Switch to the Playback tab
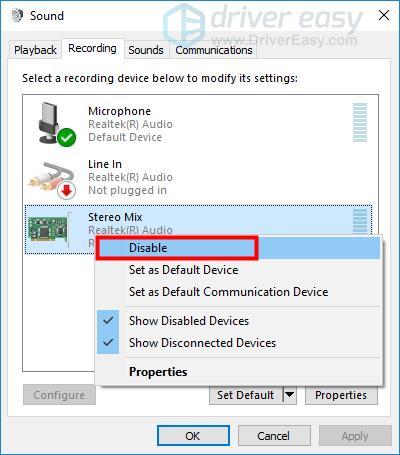400x455 pixels. pyautogui.click(x=35, y=50)
